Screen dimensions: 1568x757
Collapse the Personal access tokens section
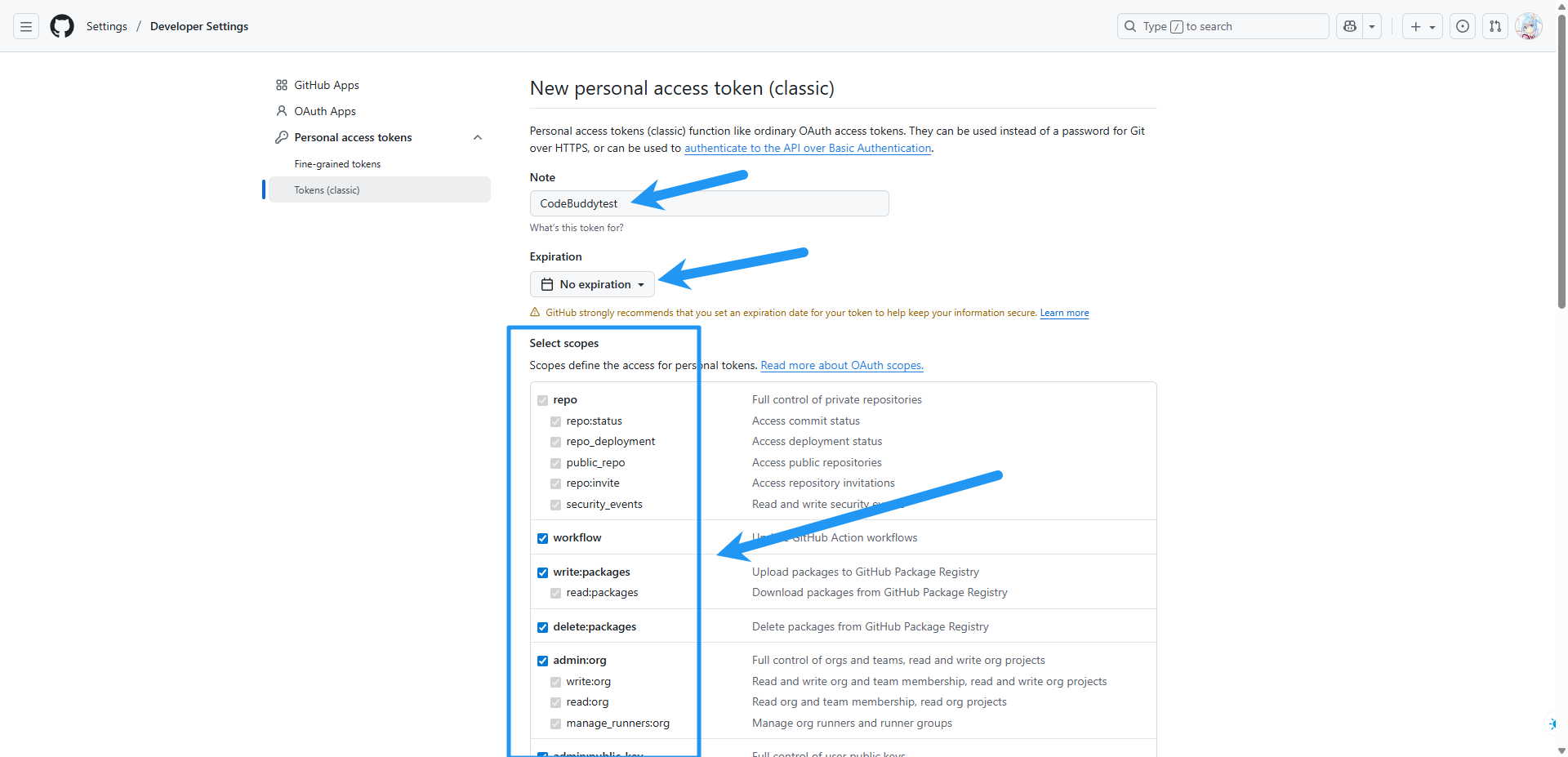pos(478,137)
